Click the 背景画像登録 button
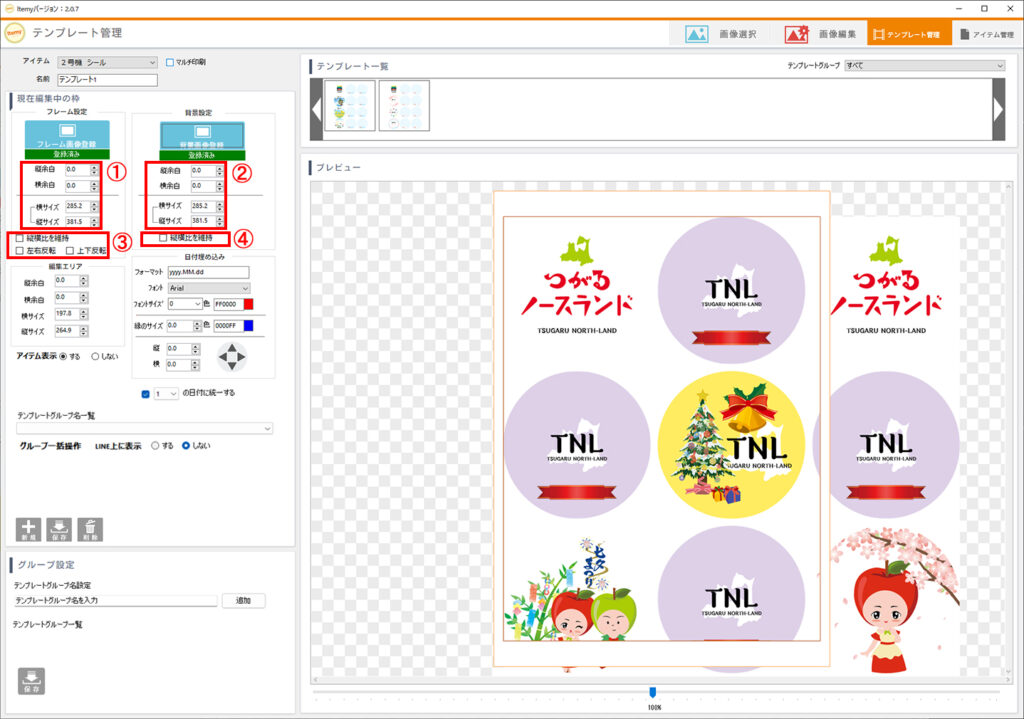Image resolution: width=1024 pixels, height=719 pixels. pos(202,136)
